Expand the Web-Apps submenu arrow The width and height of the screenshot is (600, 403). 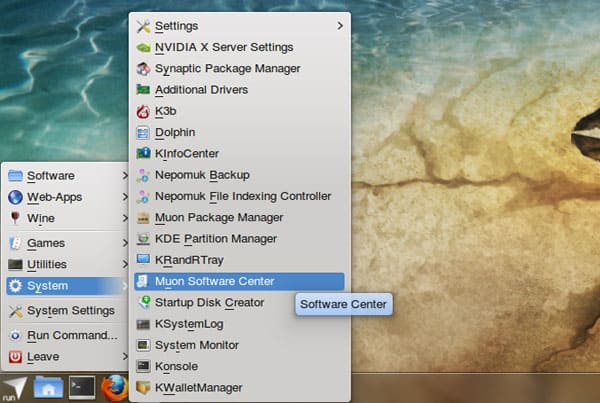pos(125,197)
